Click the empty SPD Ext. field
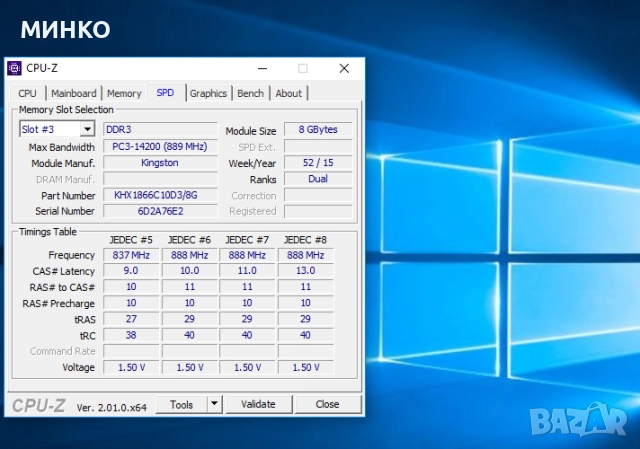 pos(318,146)
